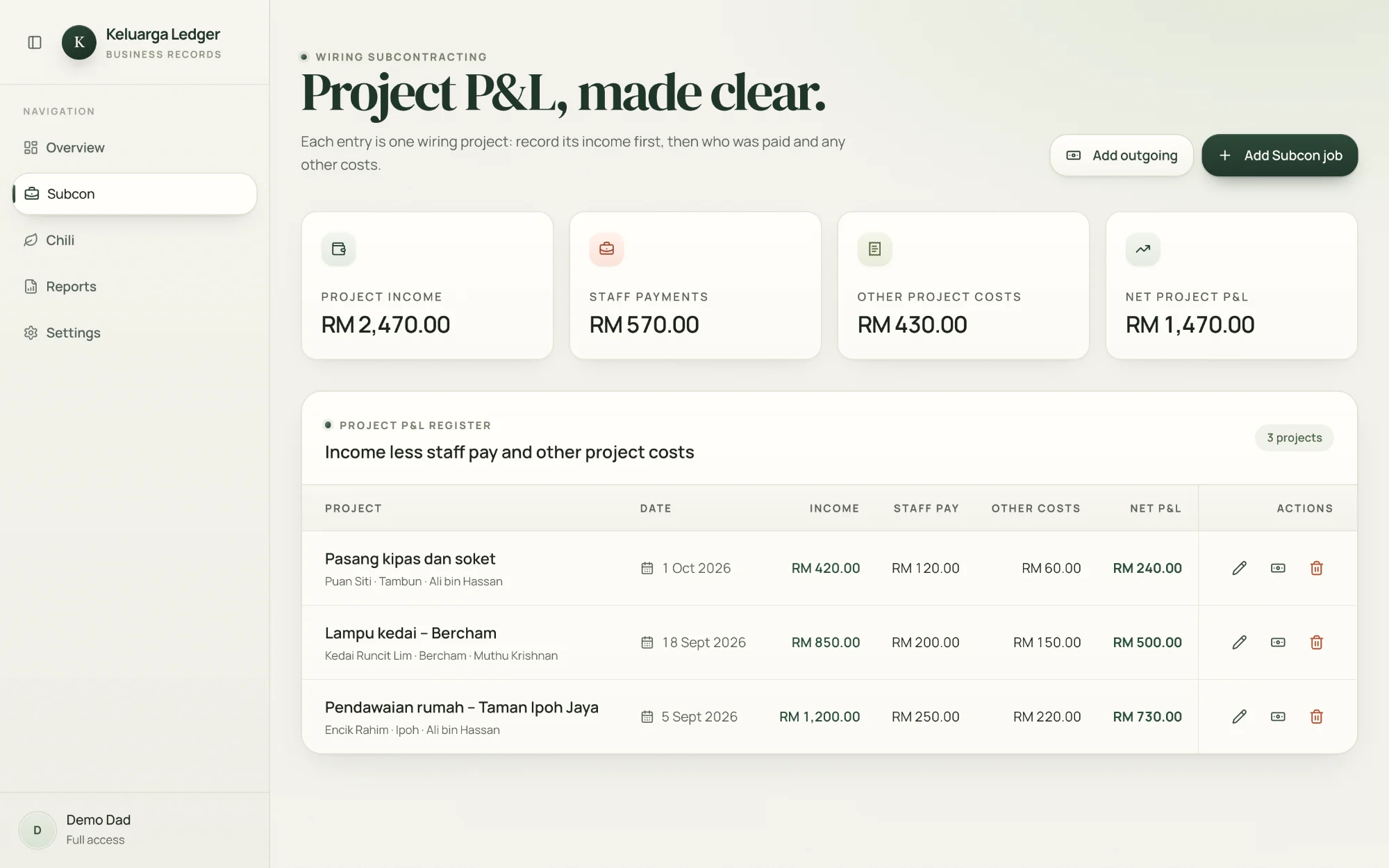The width and height of the screenshot is (1389, 868).
Task: Delete the Pendawaian rumah – Taman Ipoh Jaya project
Action: tap(1317, 717)
